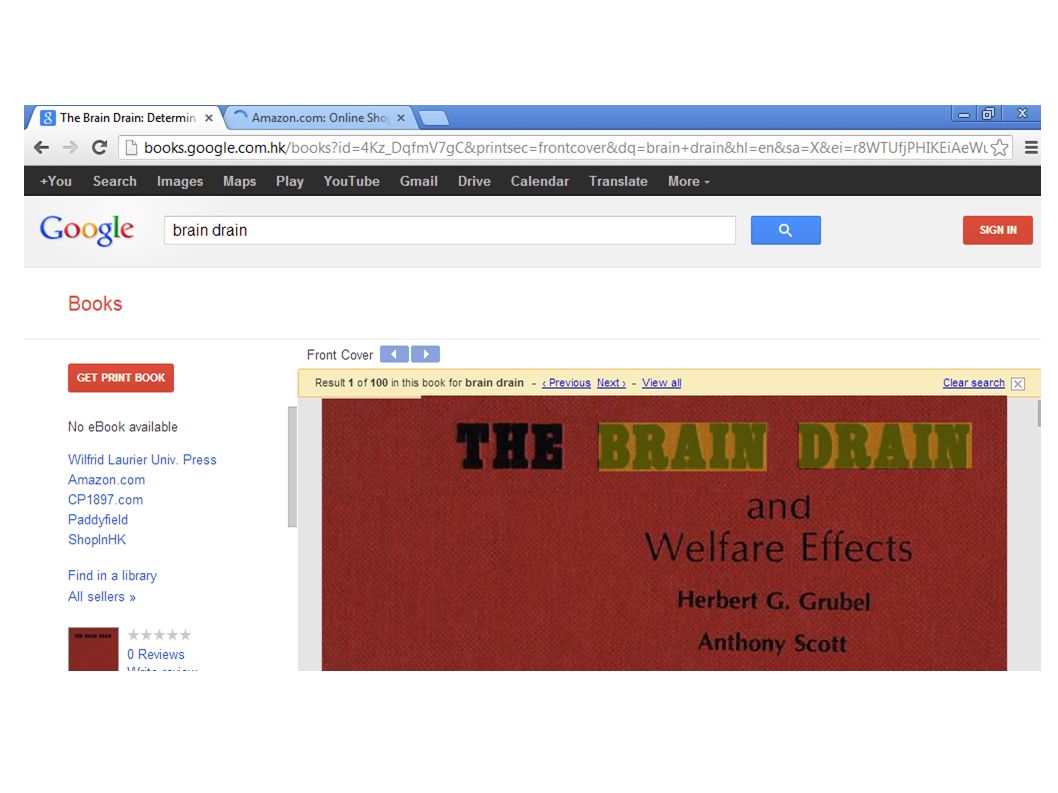
Task: Go back with the browser back arrow
Action: (41, 147)
